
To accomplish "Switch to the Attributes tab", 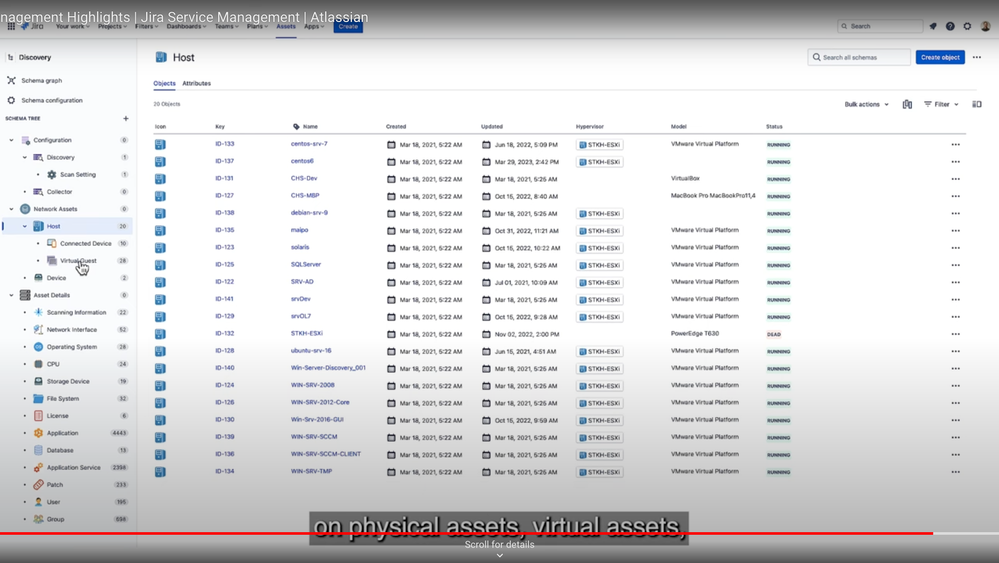I will (x=196, y=83).
